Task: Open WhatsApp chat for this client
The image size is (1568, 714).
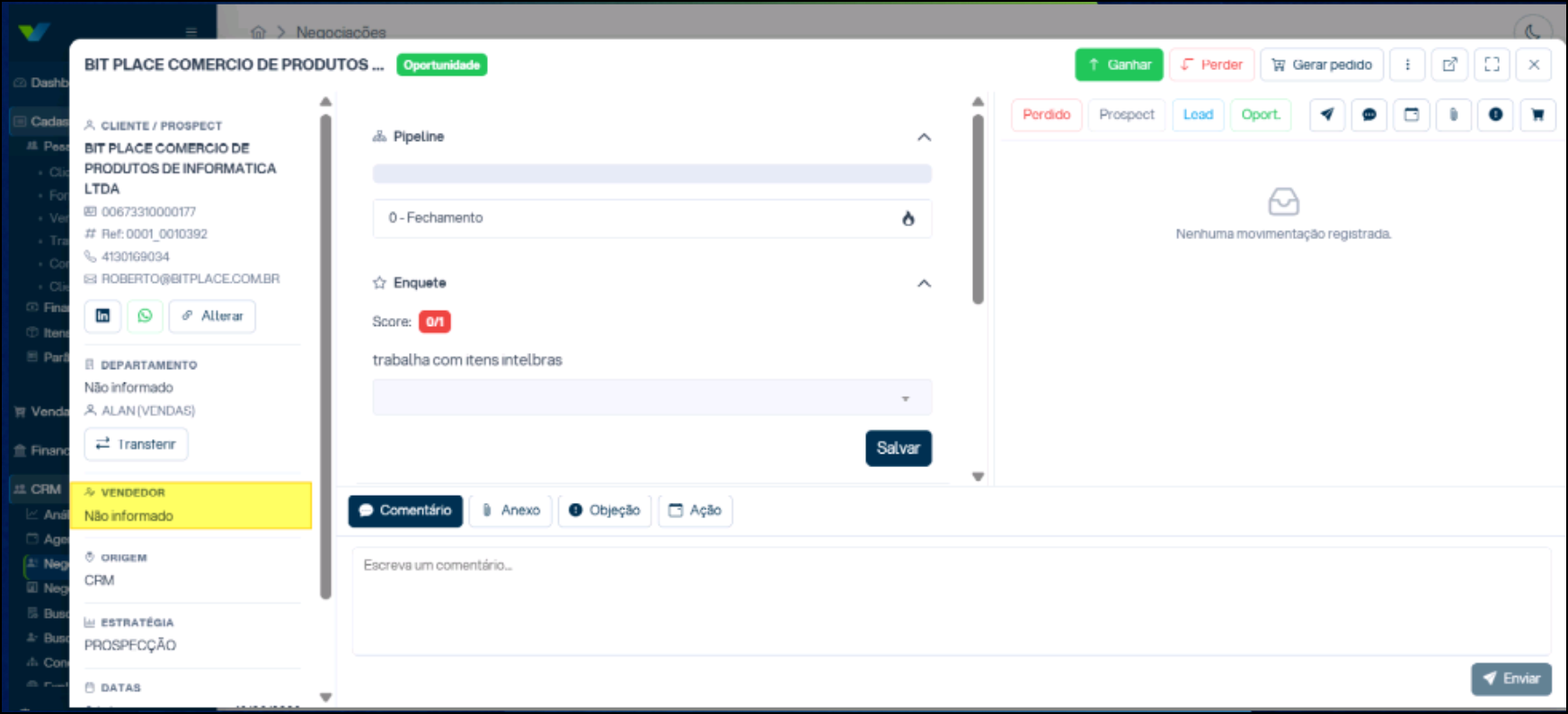Action: tap(145, 316)
